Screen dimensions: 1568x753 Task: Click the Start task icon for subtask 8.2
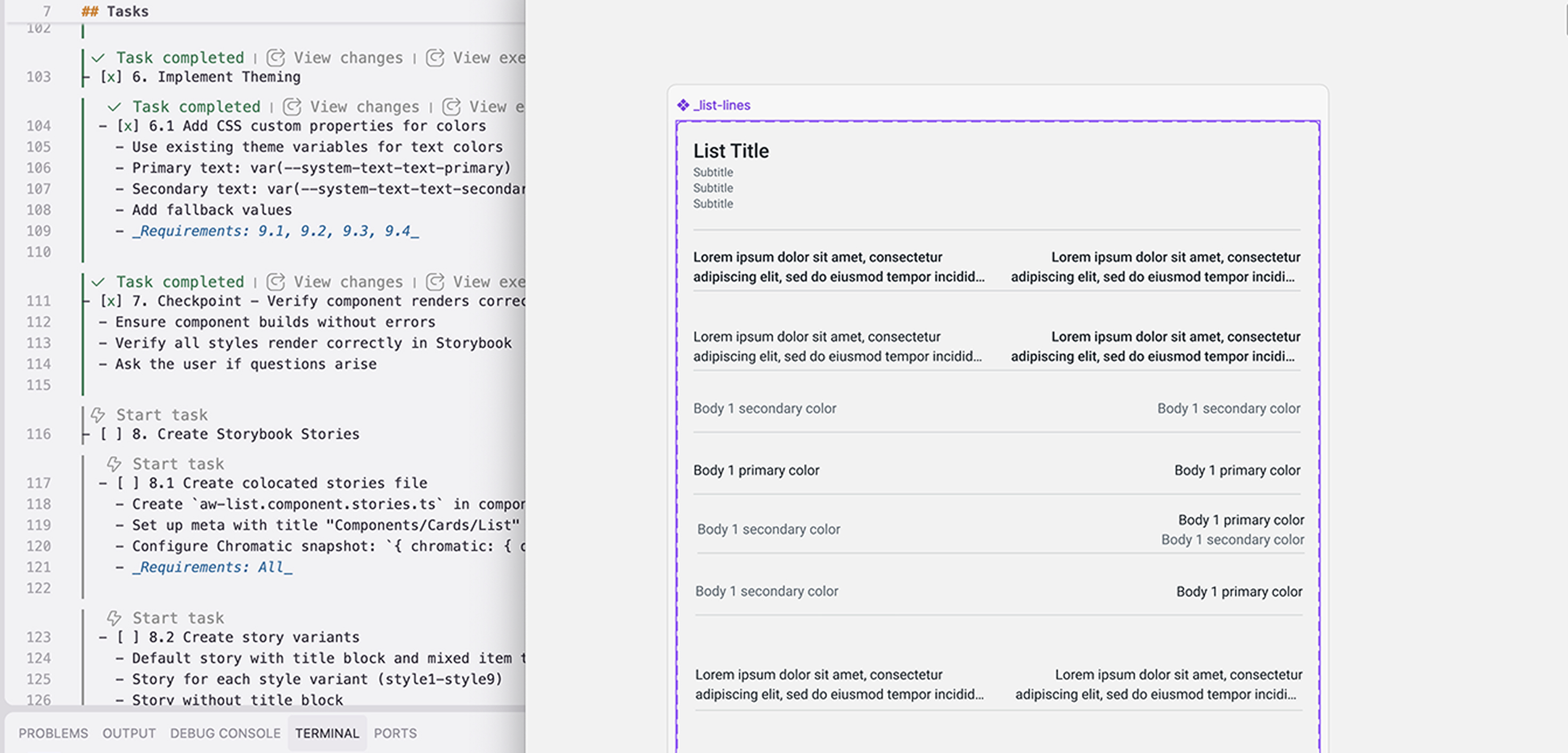coord(114,618)
